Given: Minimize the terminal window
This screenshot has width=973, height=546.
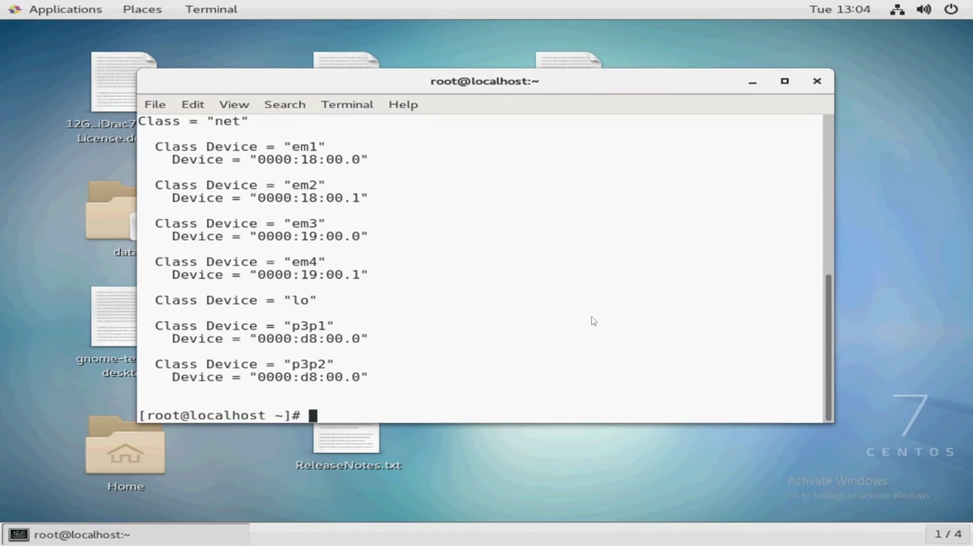Looking at the screenshot, I should tap(753, 81).
